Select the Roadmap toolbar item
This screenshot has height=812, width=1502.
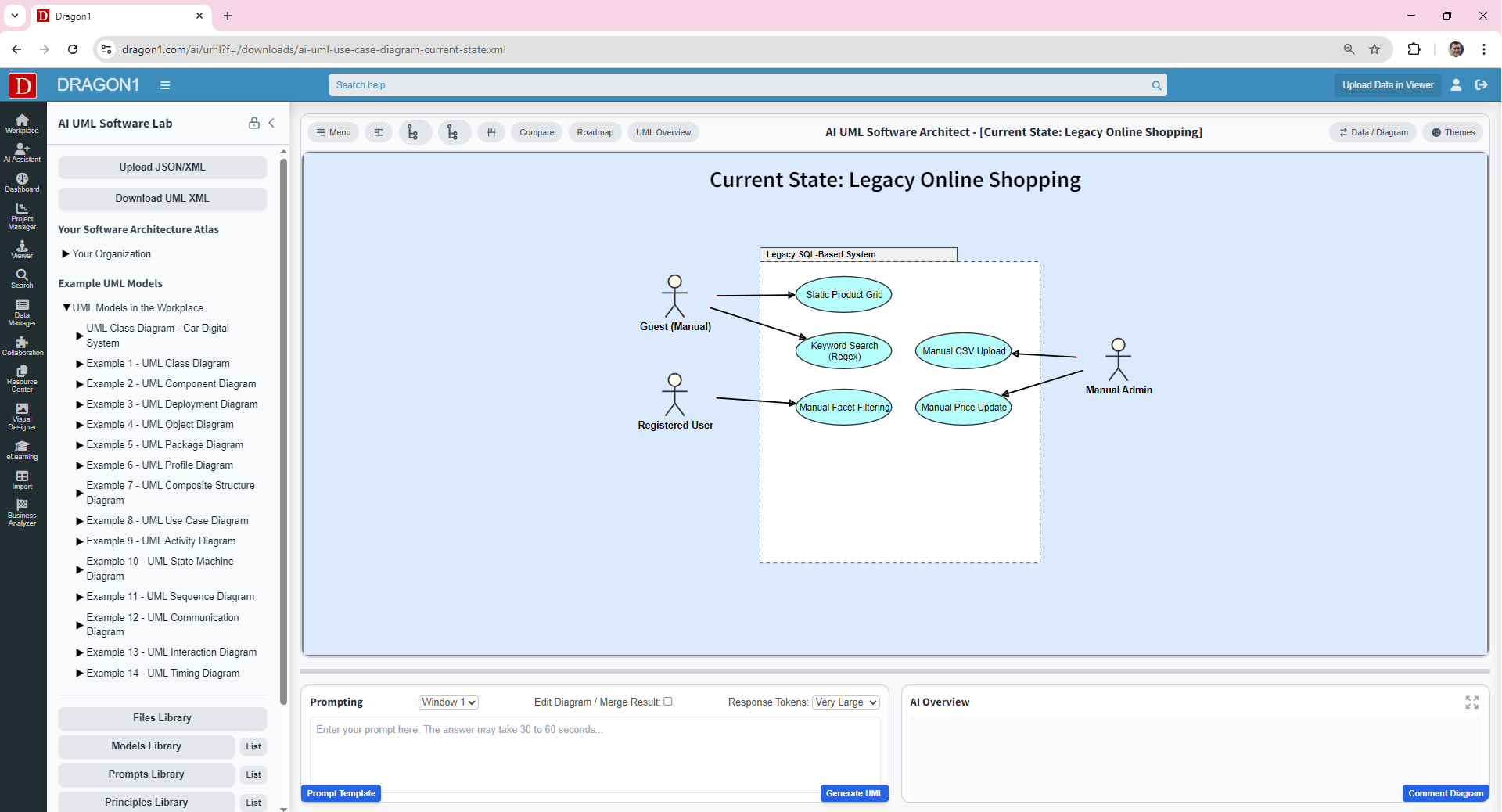(595, 132)
